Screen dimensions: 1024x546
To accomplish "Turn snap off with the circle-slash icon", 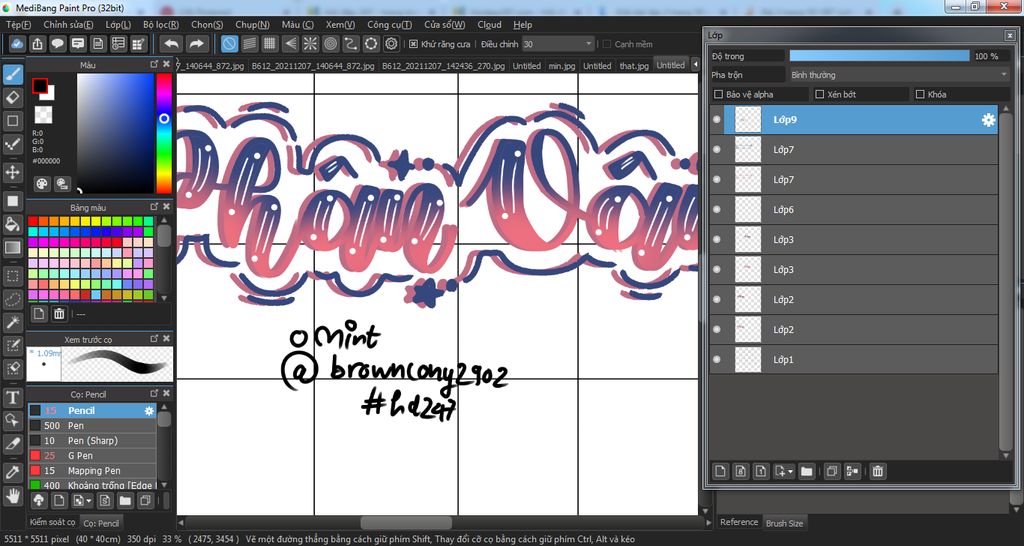I will (x=229, y=44).
